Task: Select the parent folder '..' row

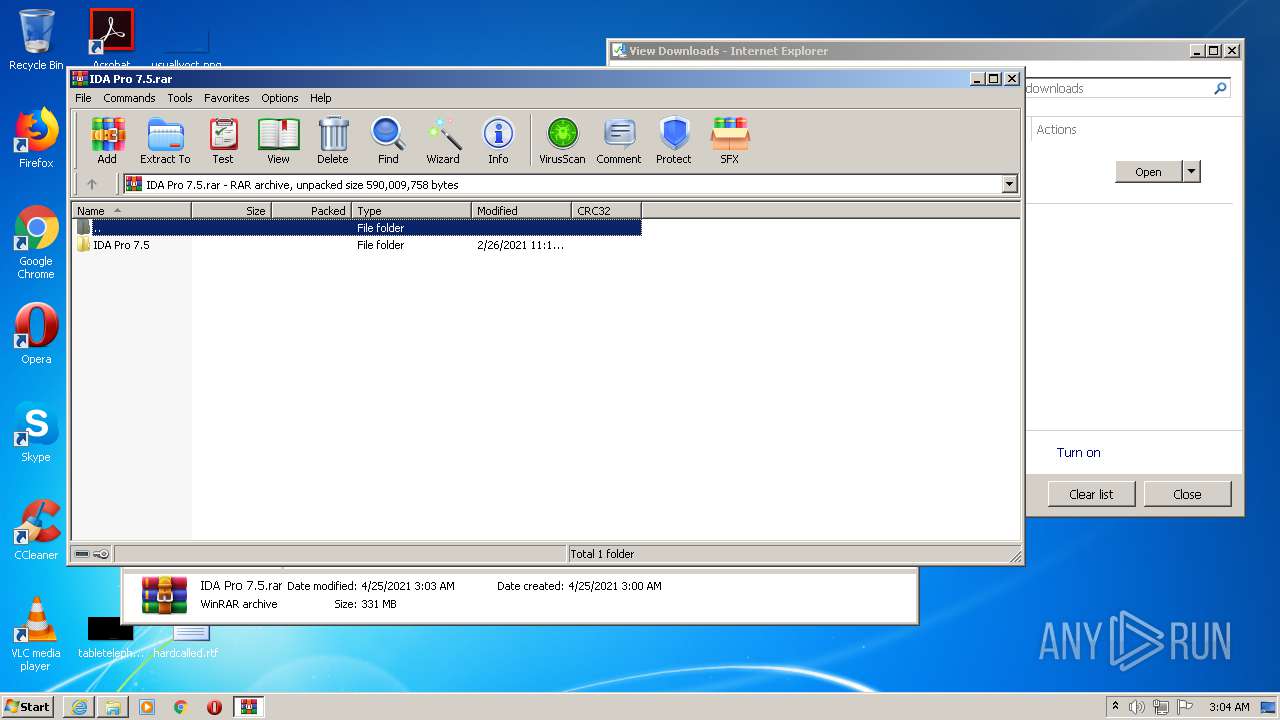Action: pos(356,228)
